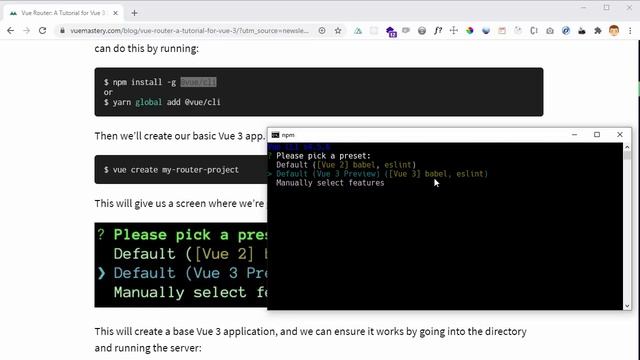Click the preset prompt image in the article

pos(181,265)
